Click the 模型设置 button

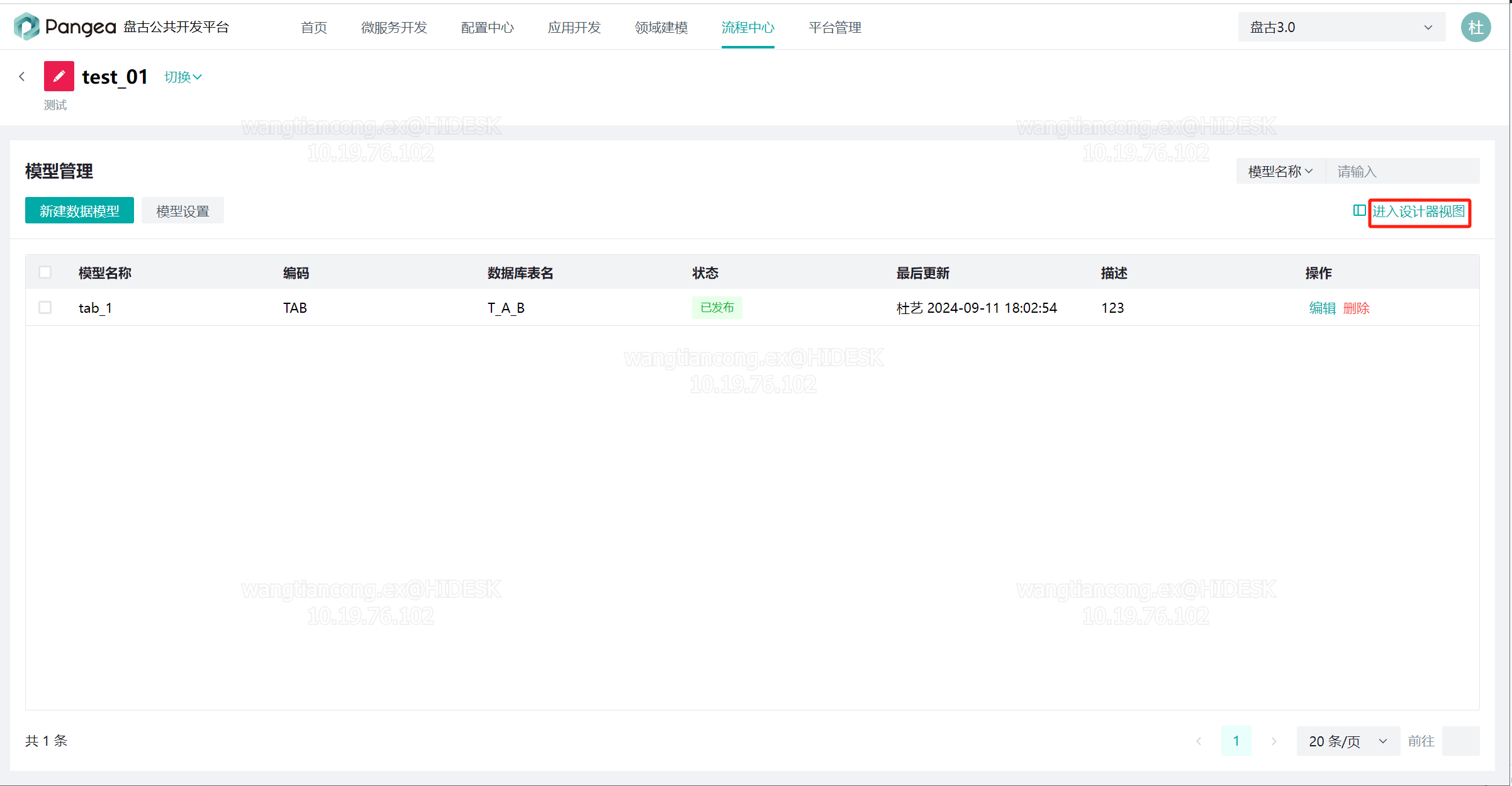coord(182,211)
